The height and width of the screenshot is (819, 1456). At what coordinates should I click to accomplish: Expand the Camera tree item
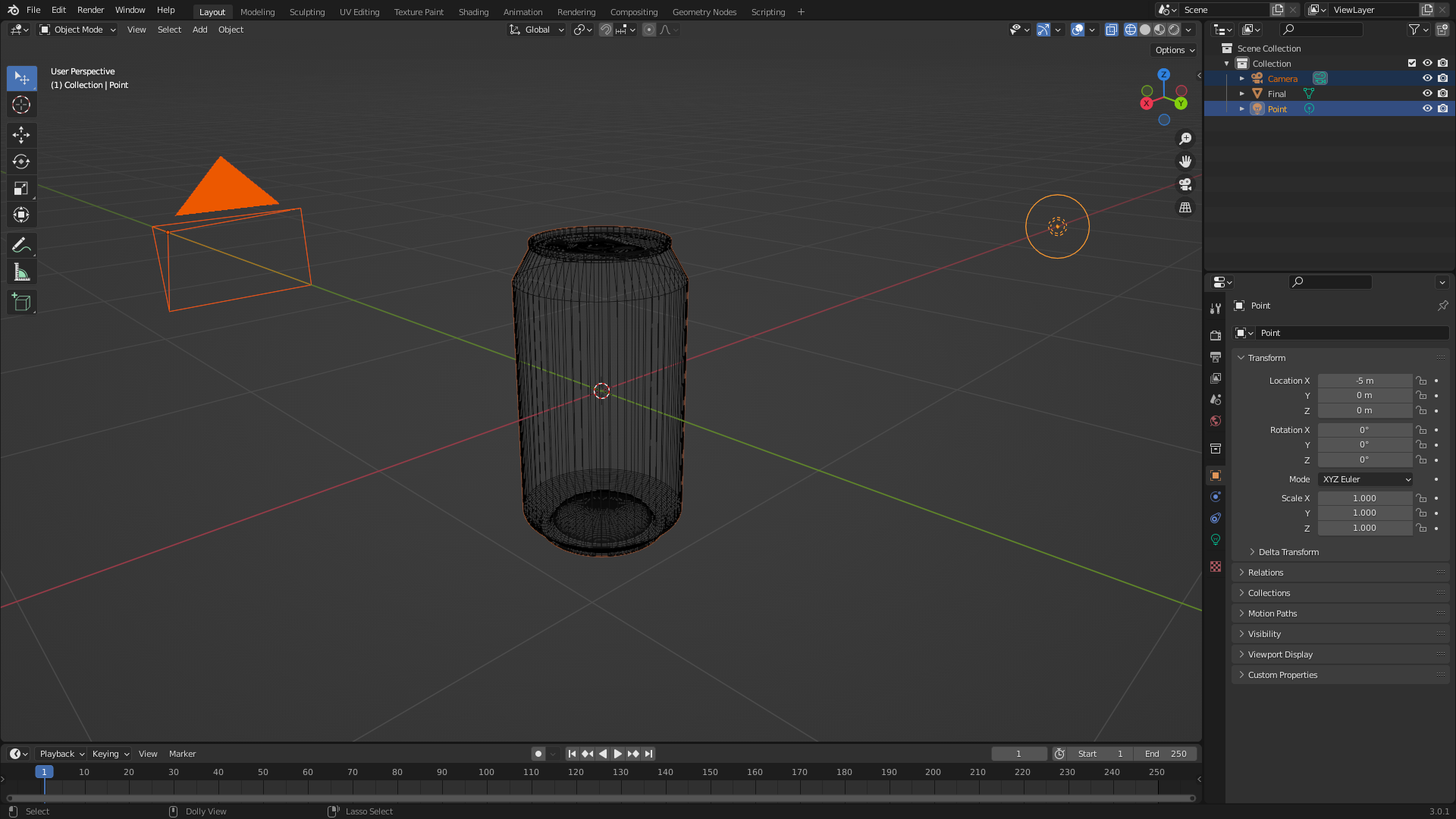(1242, 78)
